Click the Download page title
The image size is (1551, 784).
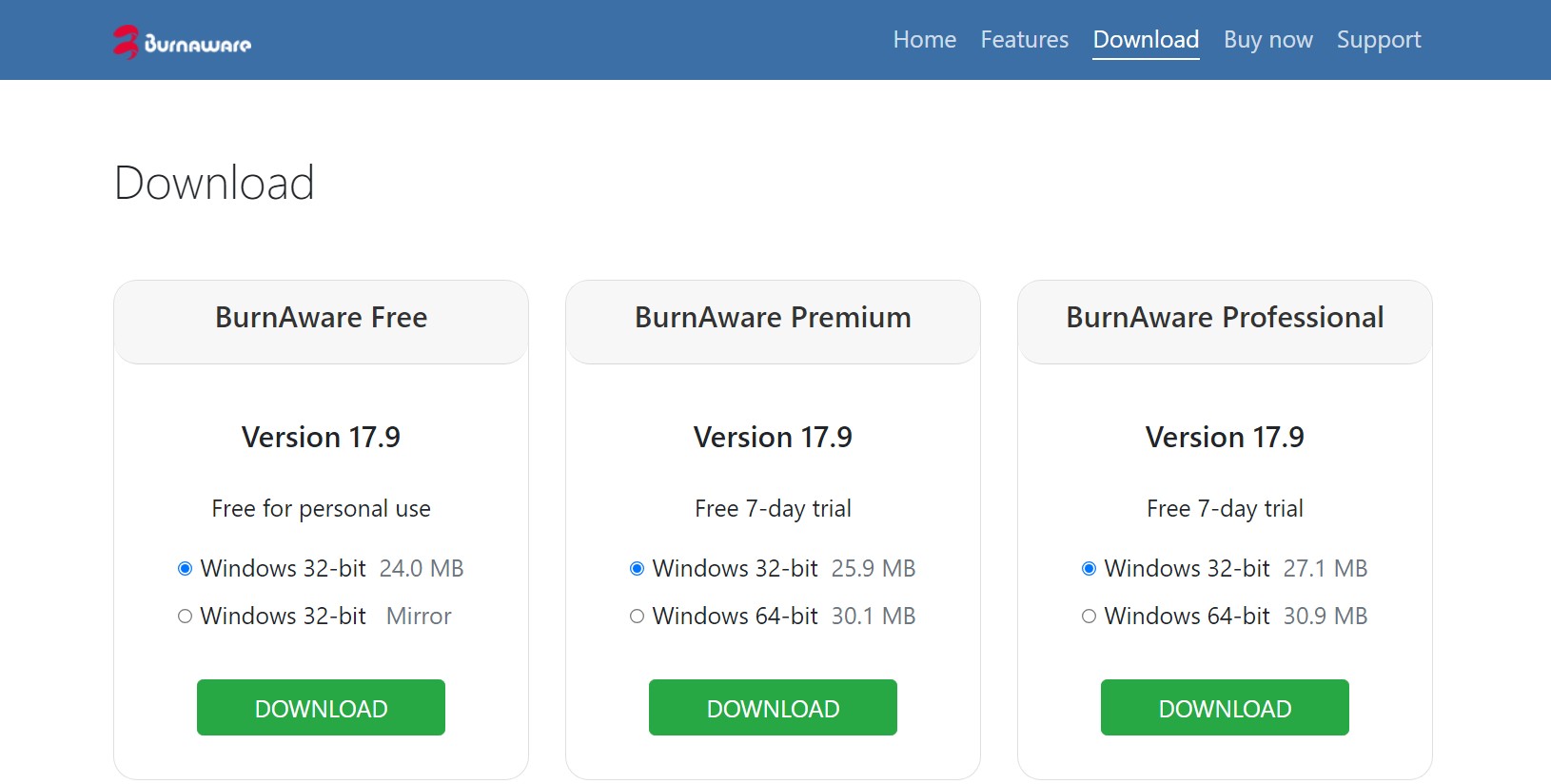point(214,183)
